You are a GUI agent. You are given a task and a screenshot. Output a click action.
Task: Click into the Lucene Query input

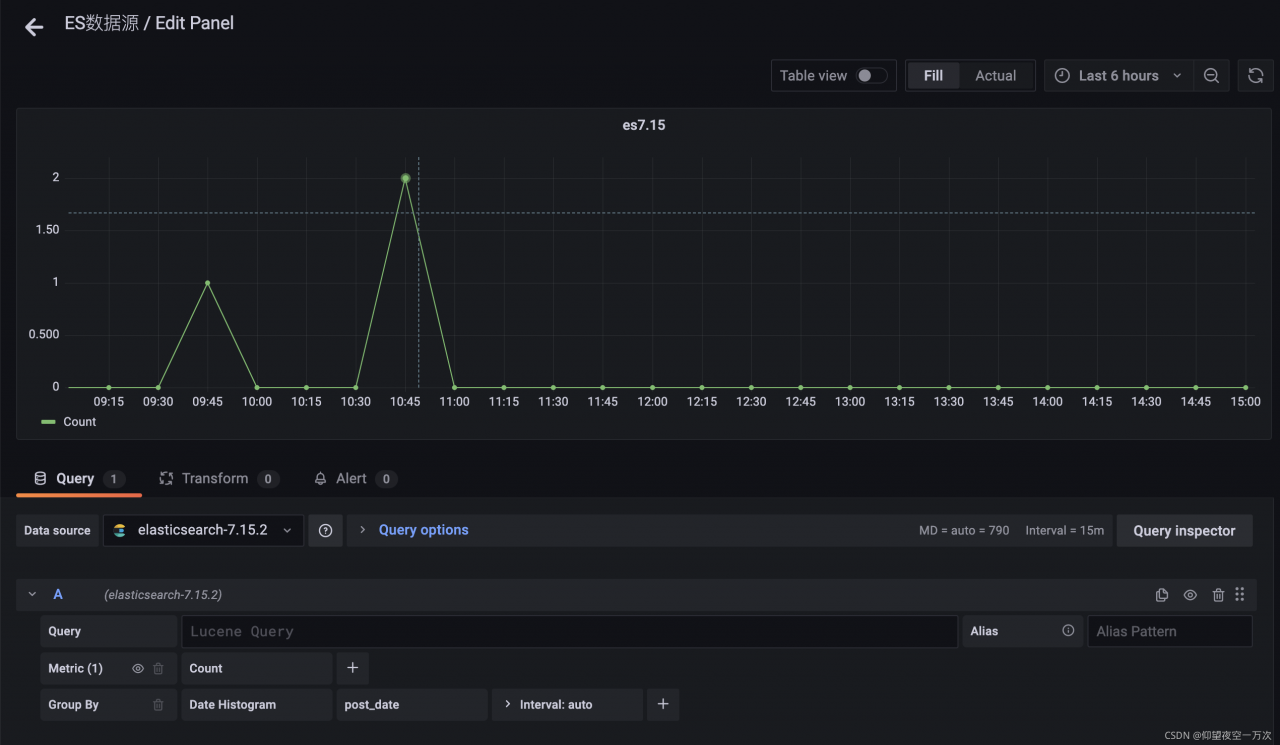click(569, 631)
